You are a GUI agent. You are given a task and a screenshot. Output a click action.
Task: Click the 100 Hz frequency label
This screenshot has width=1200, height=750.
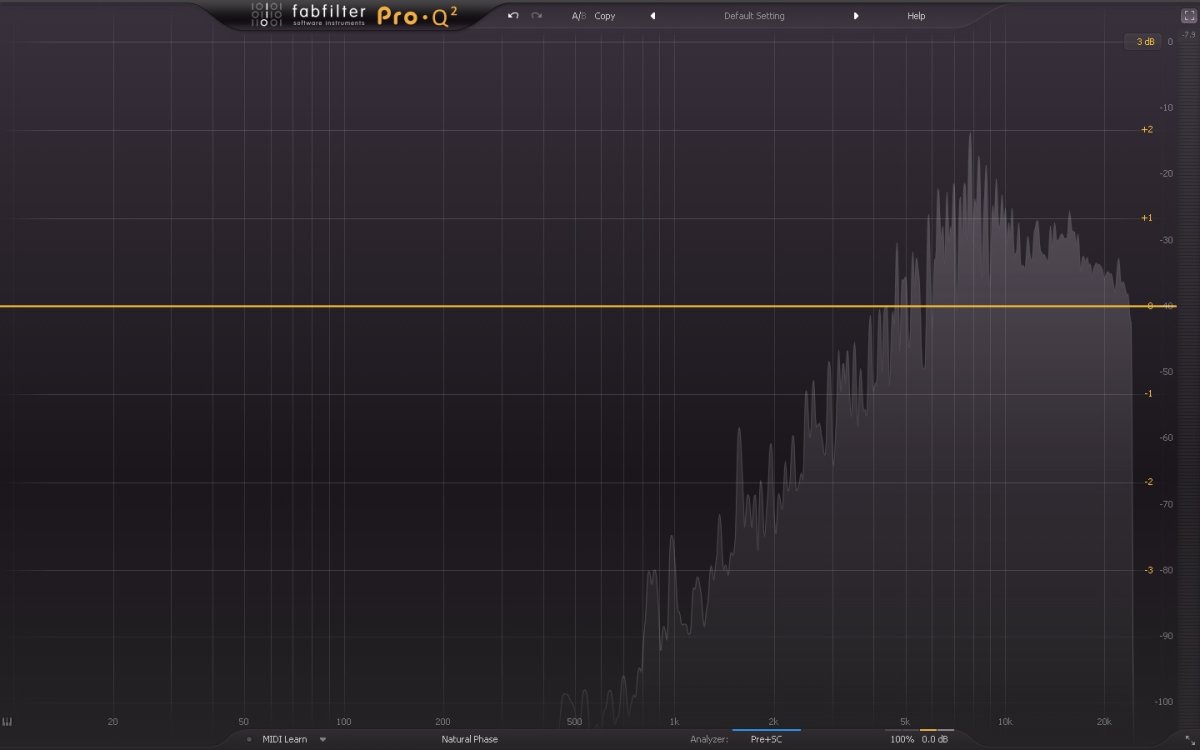point(344,722)
